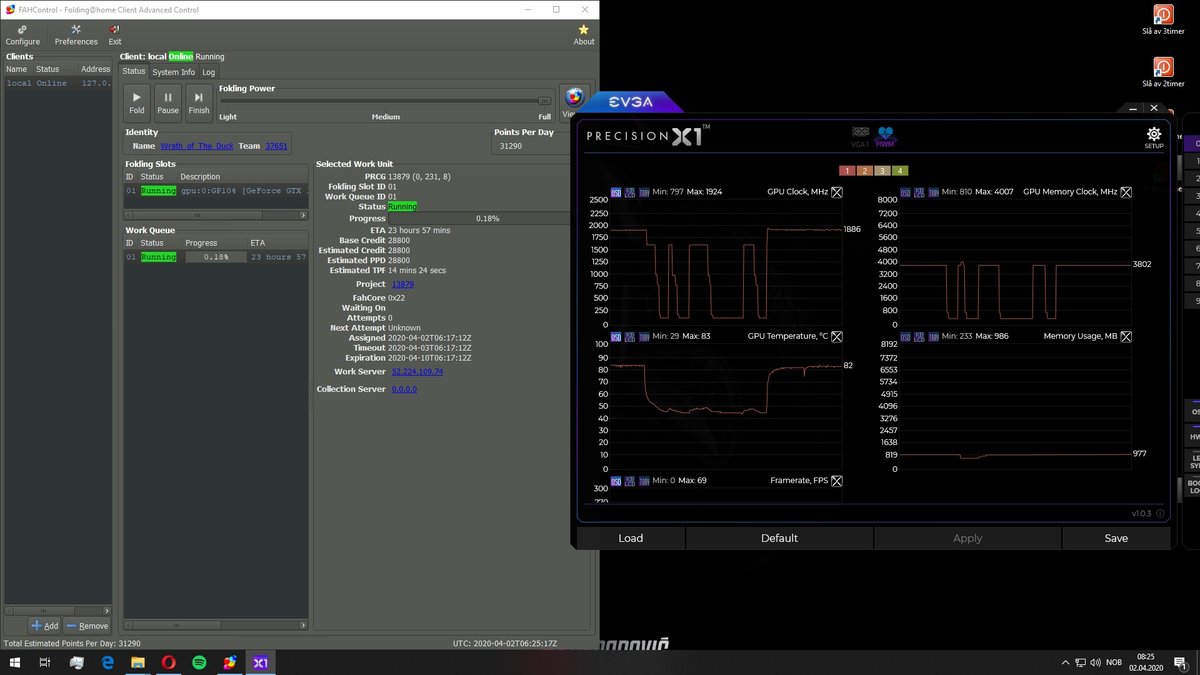Open the About star icon in FAHControl
Screen dimensions: 1200x675
point(584,35)
